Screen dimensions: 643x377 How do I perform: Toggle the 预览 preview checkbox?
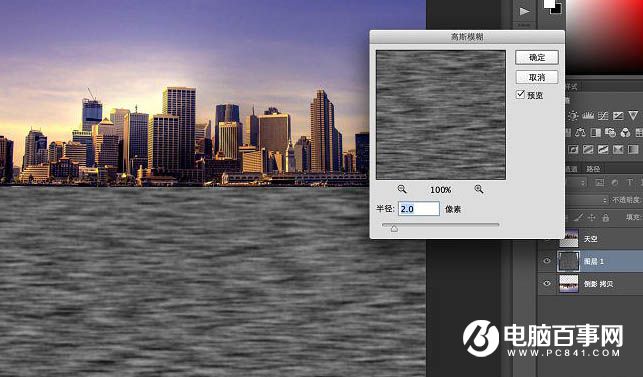click(520, 95)
